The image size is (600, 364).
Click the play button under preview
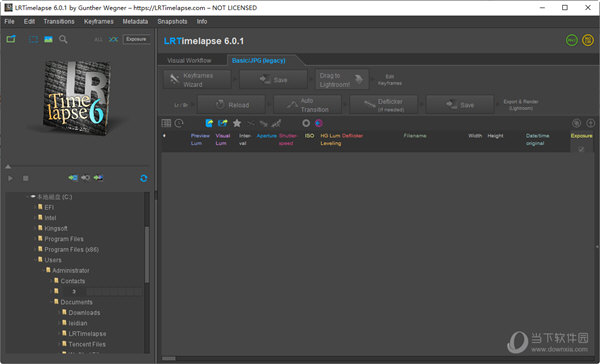tap(10, 178)
